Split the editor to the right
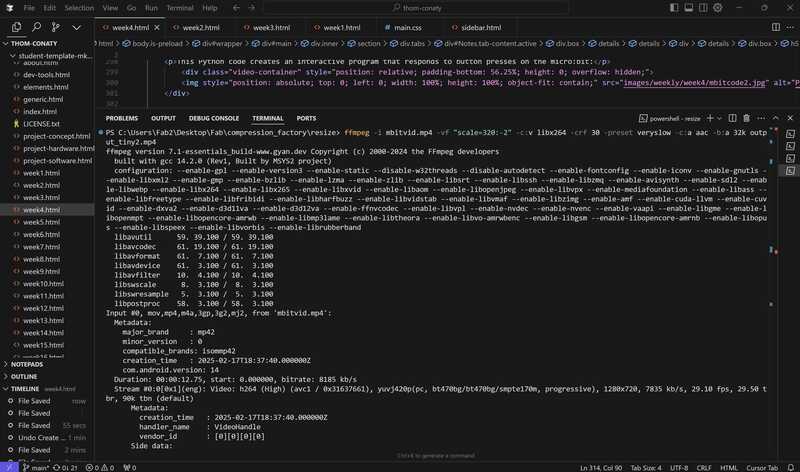Screen dimensions: 800x472 pyautogui.click(x=776, y=27)
